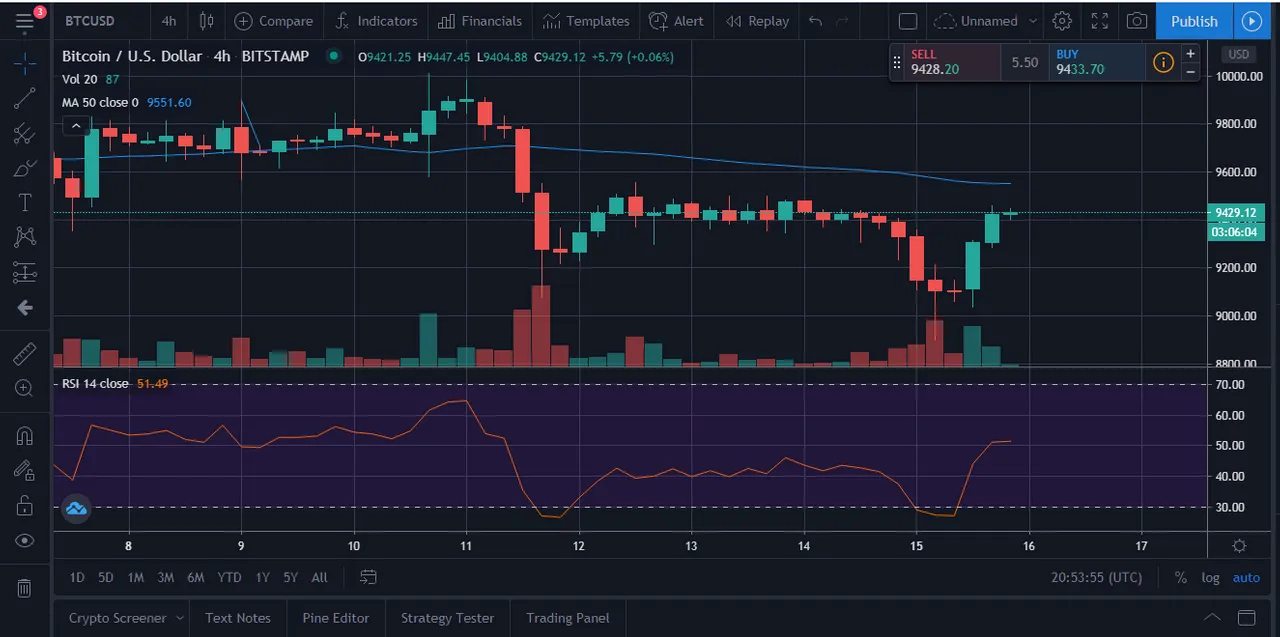Viewport: 1280px width, 637px height.
Task: Open the Indicators list
Action: [x=376, y=21]
